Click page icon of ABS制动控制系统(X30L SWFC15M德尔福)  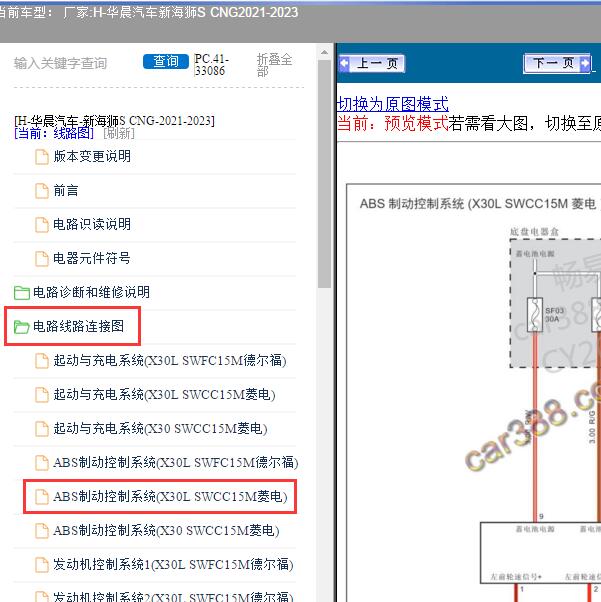pyautogui.click(x=41, y=463)
